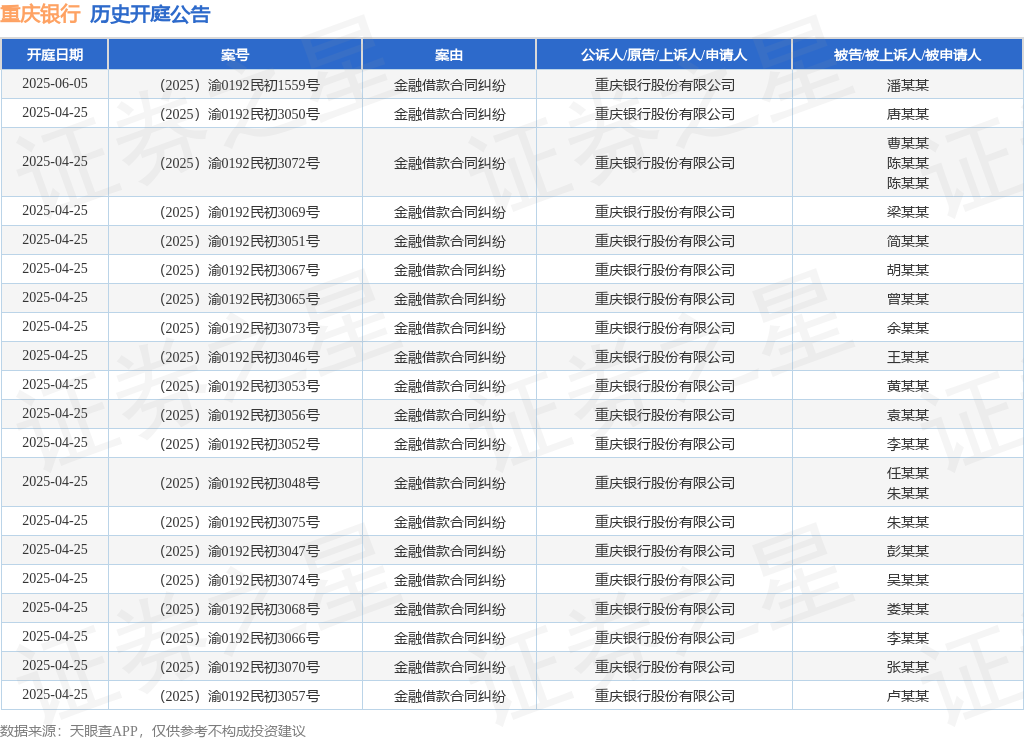Click defendant 彭某某
Viewport: 1024px width, 740px height.
click(x=908, y=551)
